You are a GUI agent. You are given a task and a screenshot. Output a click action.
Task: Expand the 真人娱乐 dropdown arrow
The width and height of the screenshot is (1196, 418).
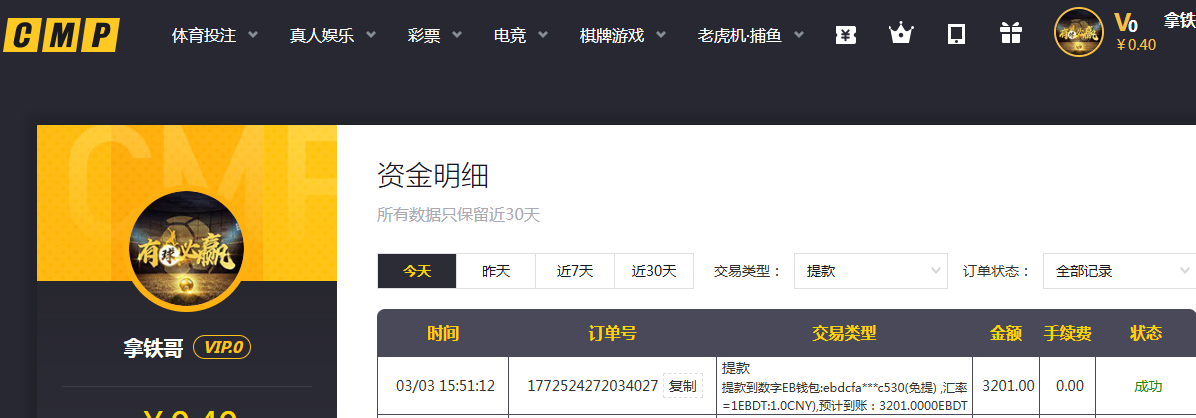coord(371,35)
